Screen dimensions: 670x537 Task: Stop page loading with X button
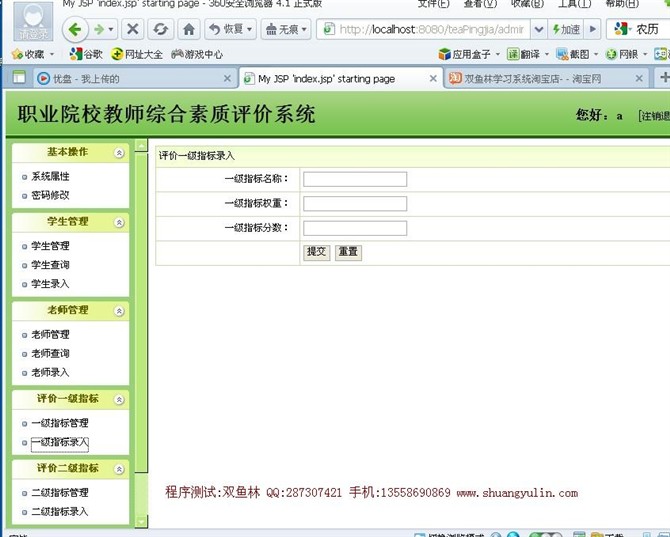pyautogui.click(x=133, y=29)
